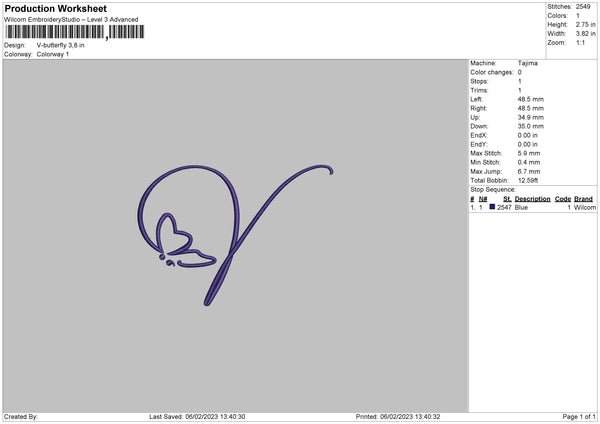Click the 'Stop Sequence:' heading

click(x=493, y=190)
